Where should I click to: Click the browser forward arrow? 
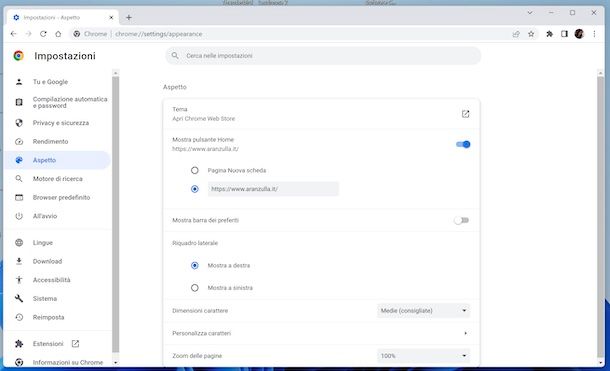click(28, 34)
